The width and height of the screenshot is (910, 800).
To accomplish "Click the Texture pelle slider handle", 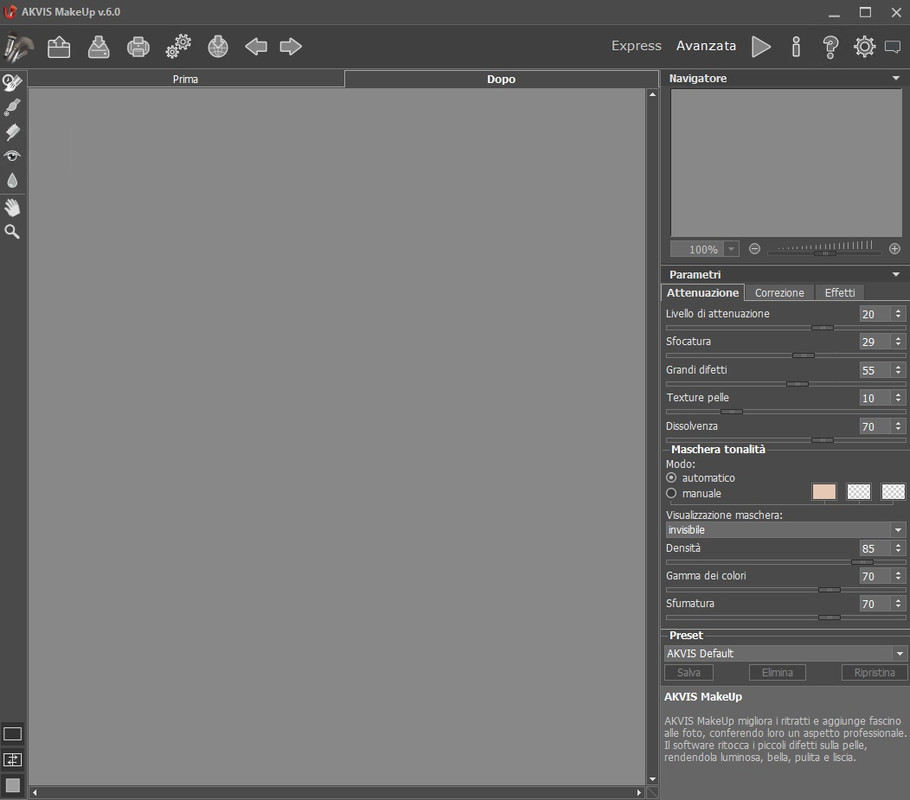I will click(x=731, y=412).
